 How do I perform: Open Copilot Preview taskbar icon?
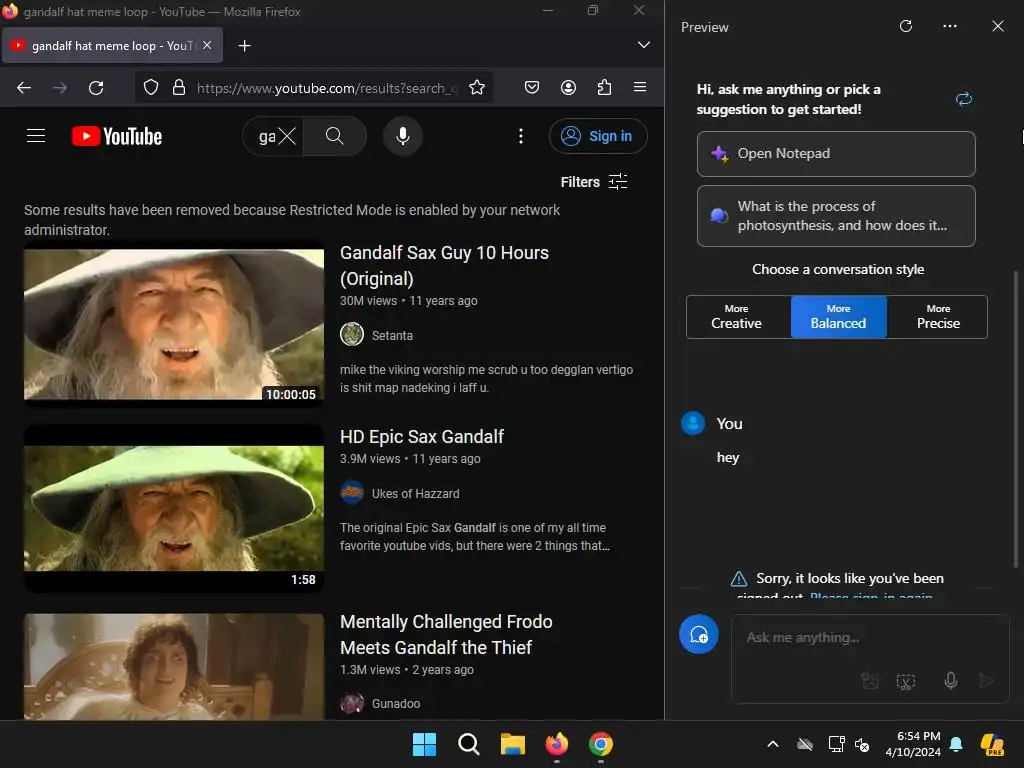(x=993, y=744)
